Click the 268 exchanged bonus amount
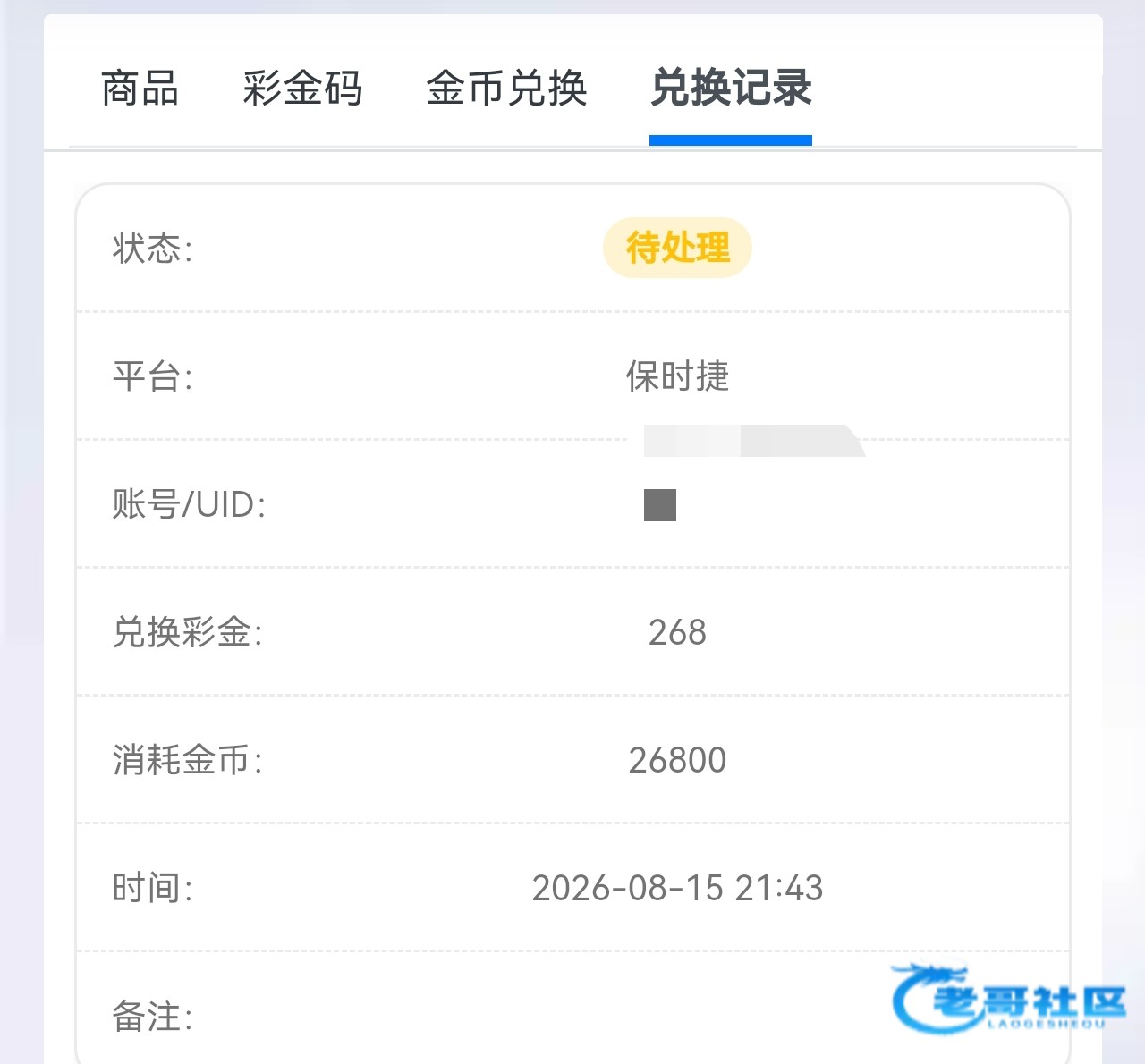The height and width of the screenshot is (1064, 1145). point(677,632)
